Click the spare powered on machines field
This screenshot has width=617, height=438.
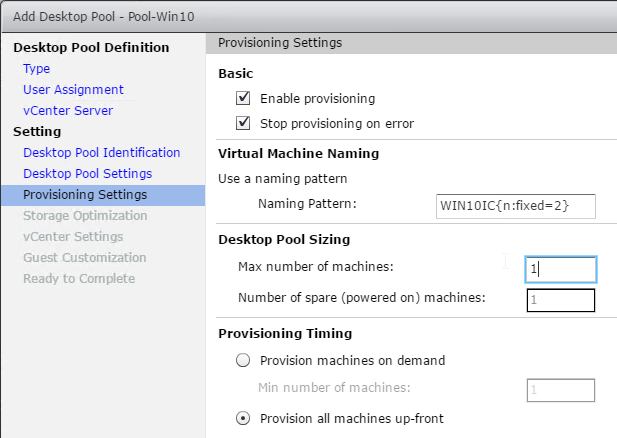pos(561,300)
